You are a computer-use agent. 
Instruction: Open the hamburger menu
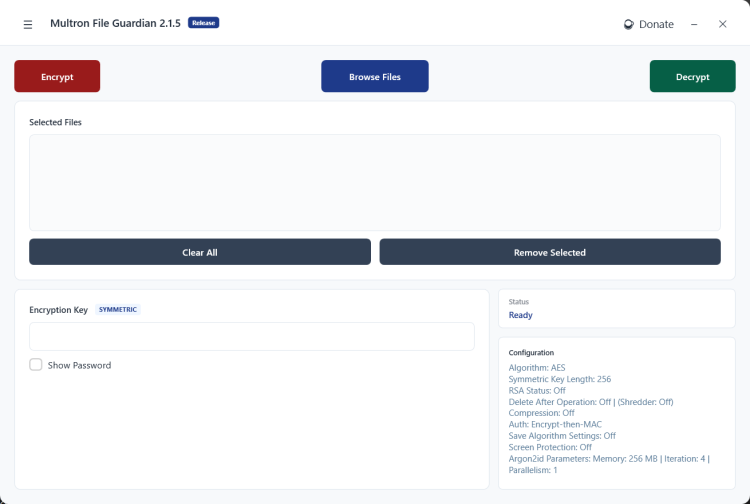point(28,24)
